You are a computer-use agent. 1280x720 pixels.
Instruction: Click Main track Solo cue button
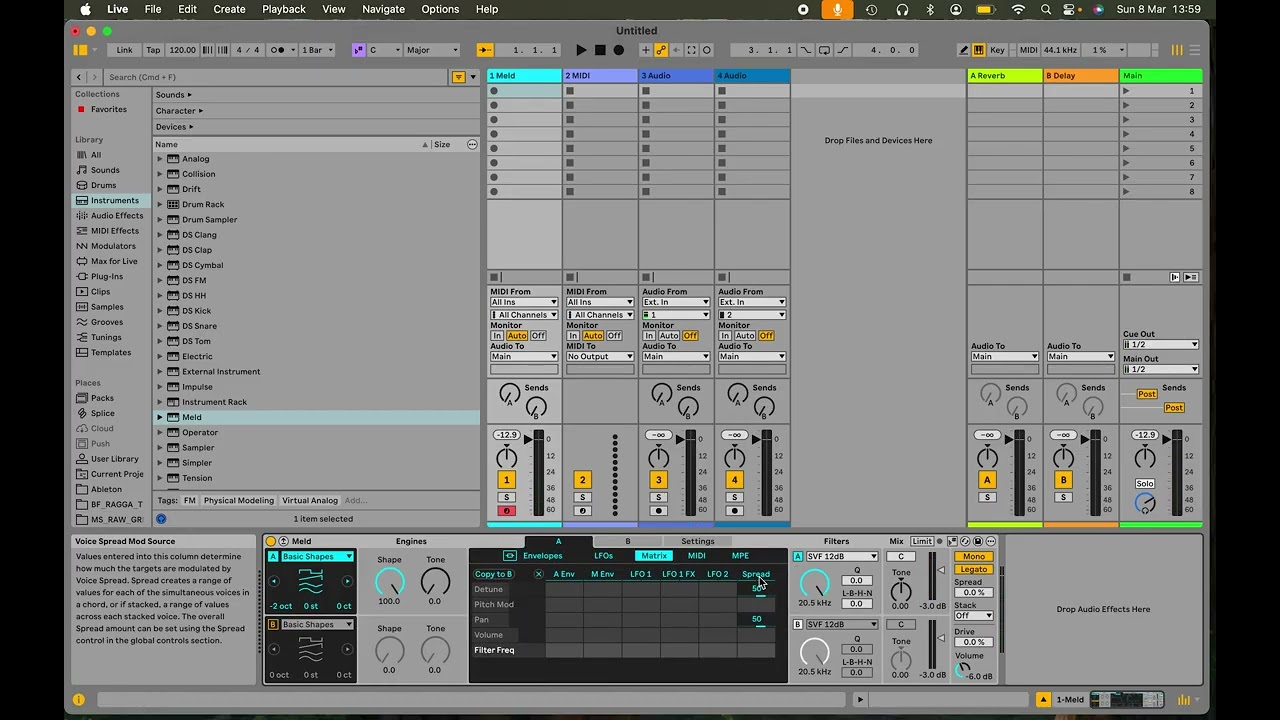point(1145,484)
